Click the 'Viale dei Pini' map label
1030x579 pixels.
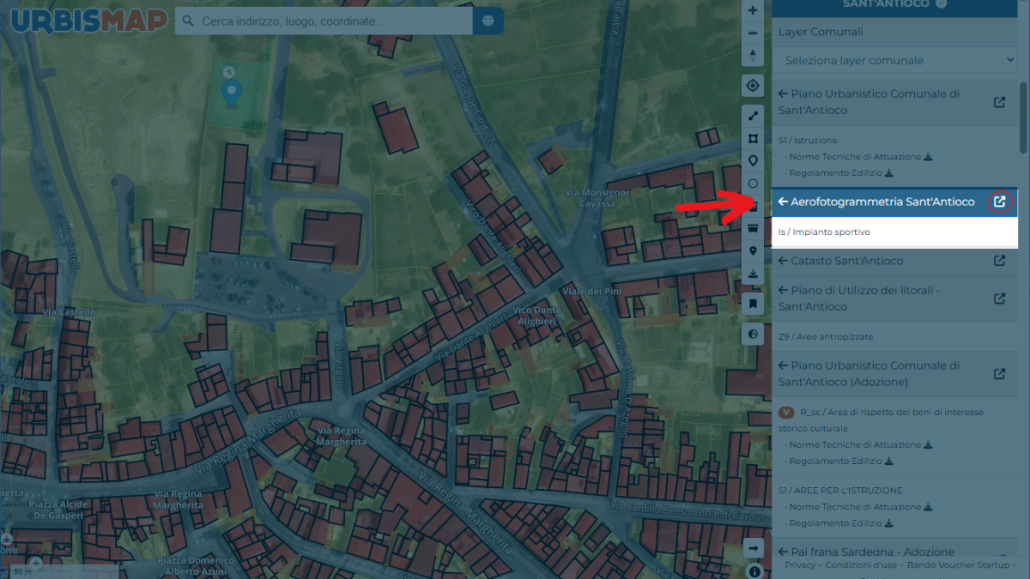point(591,291)
